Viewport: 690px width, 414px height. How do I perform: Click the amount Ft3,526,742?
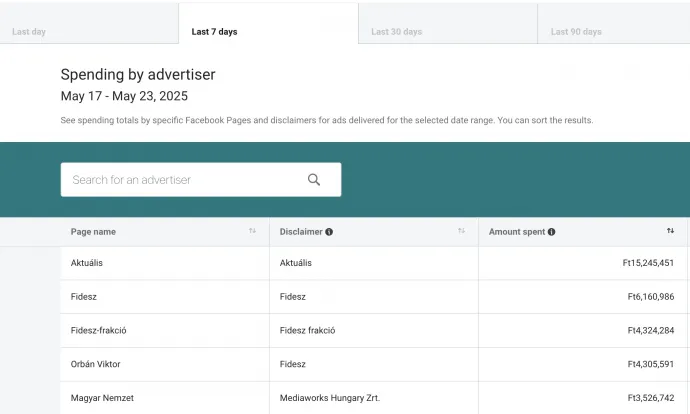[x=651, y=398]
